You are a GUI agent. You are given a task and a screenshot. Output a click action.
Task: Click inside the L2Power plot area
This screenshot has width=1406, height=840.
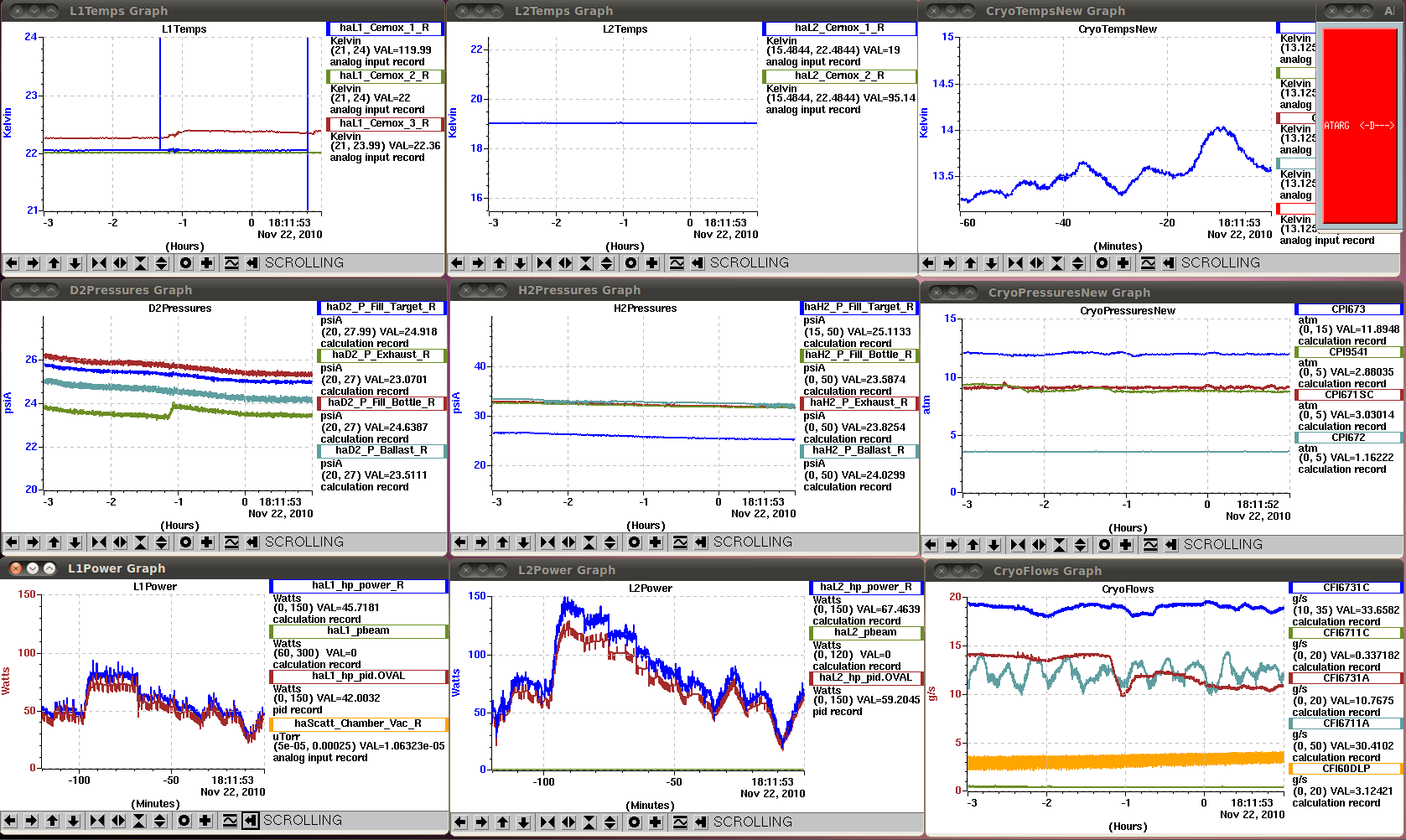click(x=647, y=682)
